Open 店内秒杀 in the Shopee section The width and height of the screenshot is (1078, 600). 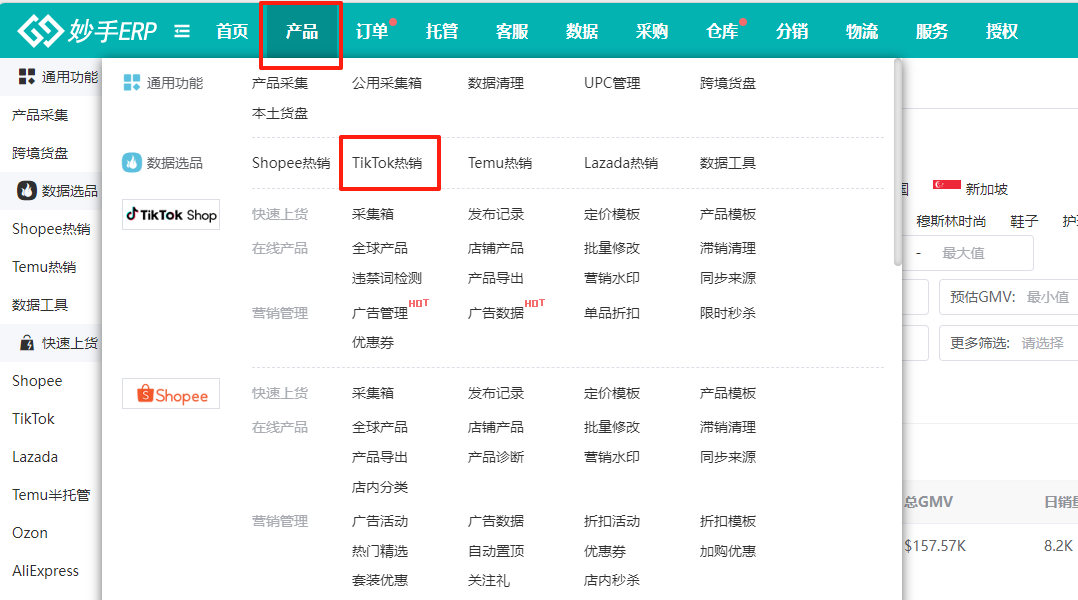click(612, 580)
